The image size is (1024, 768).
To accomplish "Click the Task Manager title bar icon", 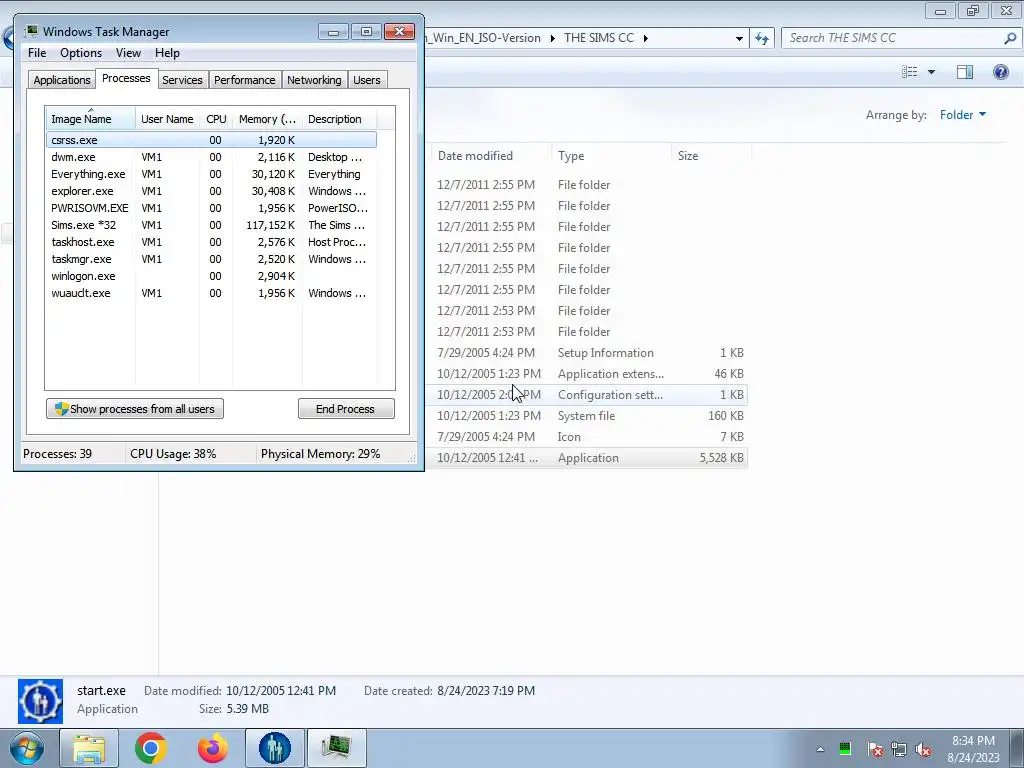I will click(31, 31).
